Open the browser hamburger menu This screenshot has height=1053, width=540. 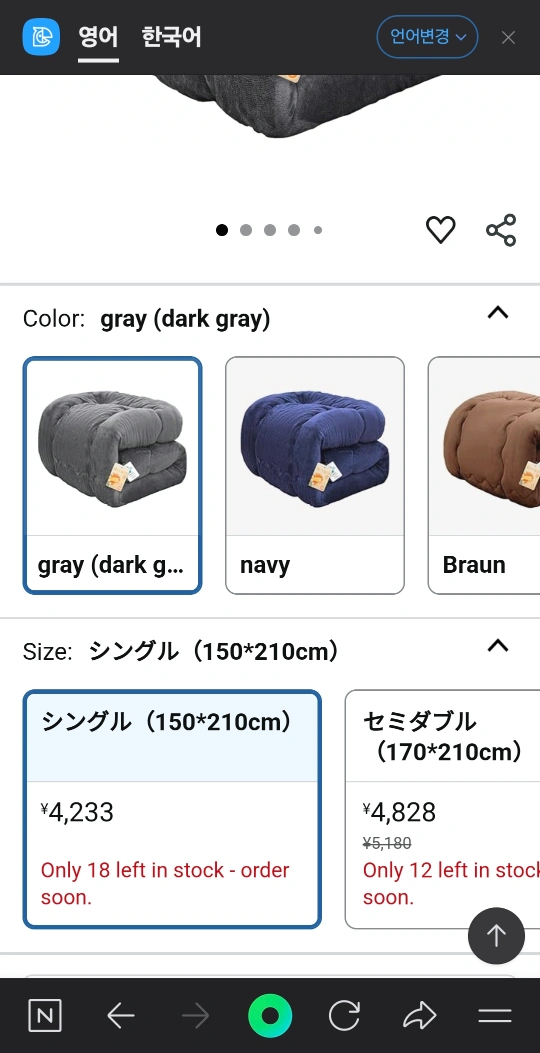pyautogui.click(x=495, y=1016)
